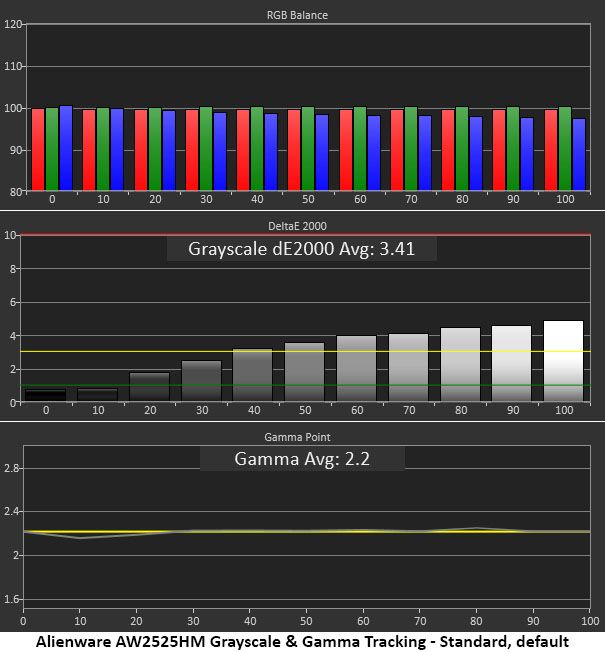The height and width of the screenshot is (652, 605).
Task: Click the DeltaE bar at 20
Action: tap(150, 387)
